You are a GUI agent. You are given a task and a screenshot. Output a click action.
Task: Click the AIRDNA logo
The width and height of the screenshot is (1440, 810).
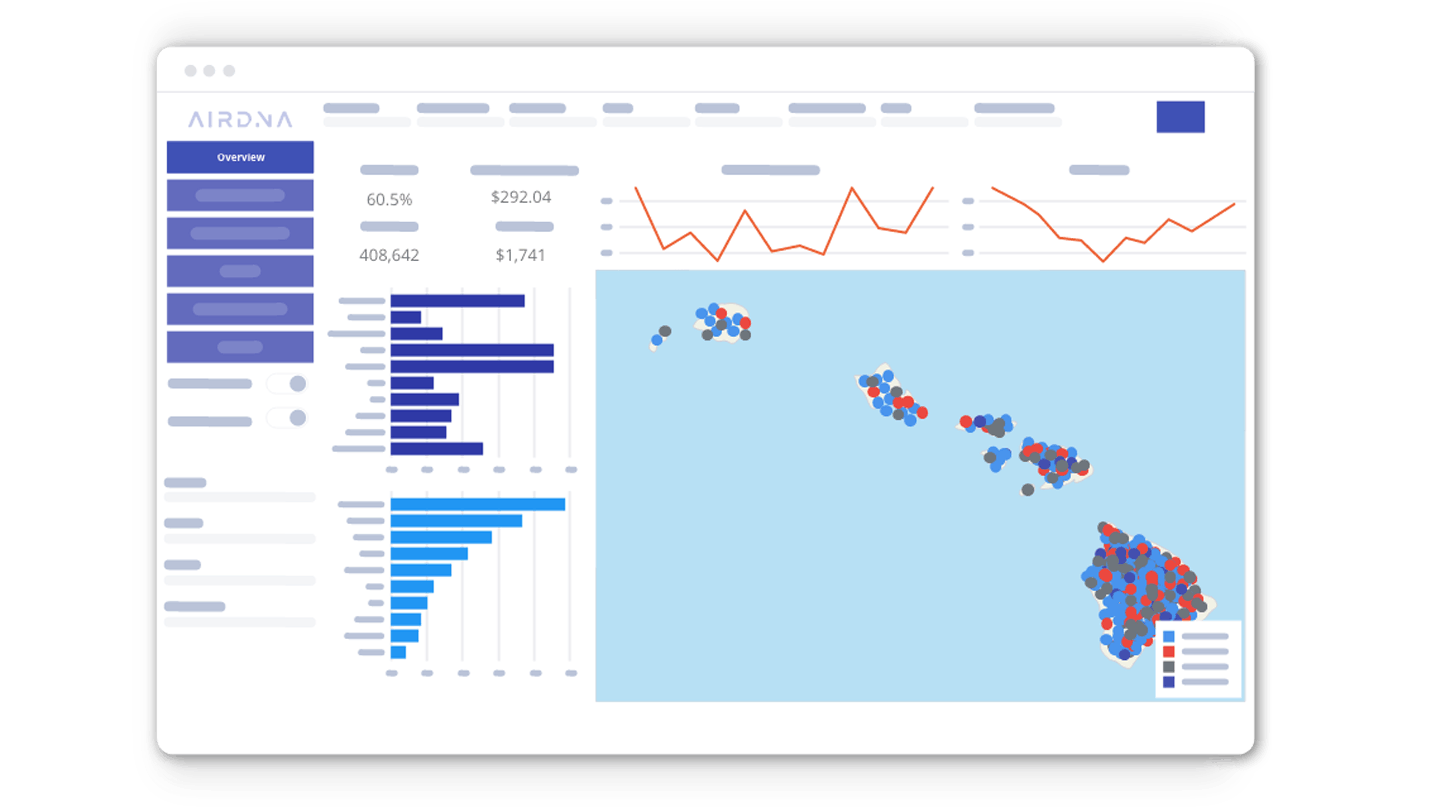tap(240, 120)
